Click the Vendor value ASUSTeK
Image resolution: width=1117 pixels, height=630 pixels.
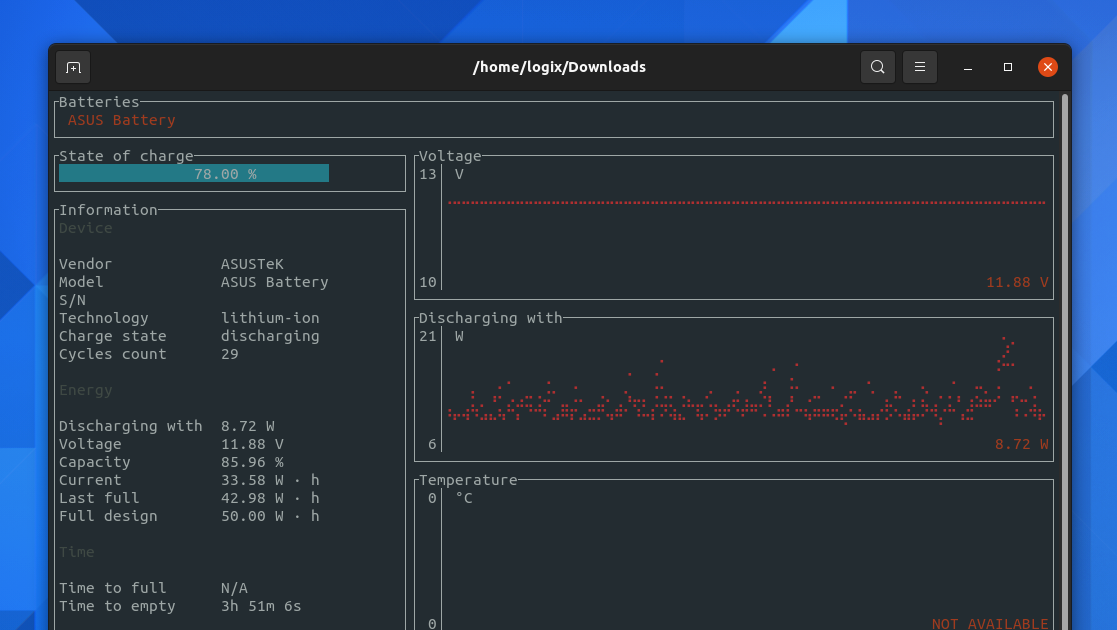pyautogui.click(x=252, y=264)
